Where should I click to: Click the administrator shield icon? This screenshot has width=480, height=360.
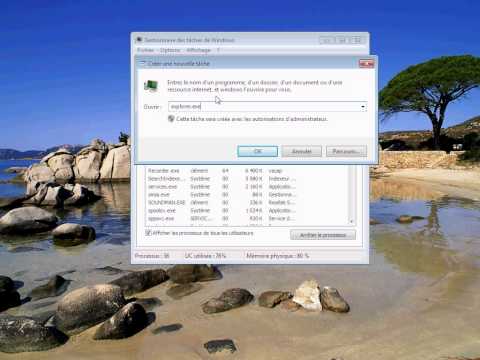[171, 119]
